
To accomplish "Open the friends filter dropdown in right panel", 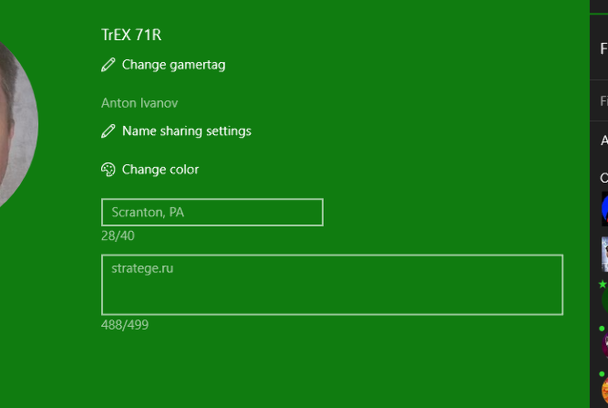I will click(603, 141).
